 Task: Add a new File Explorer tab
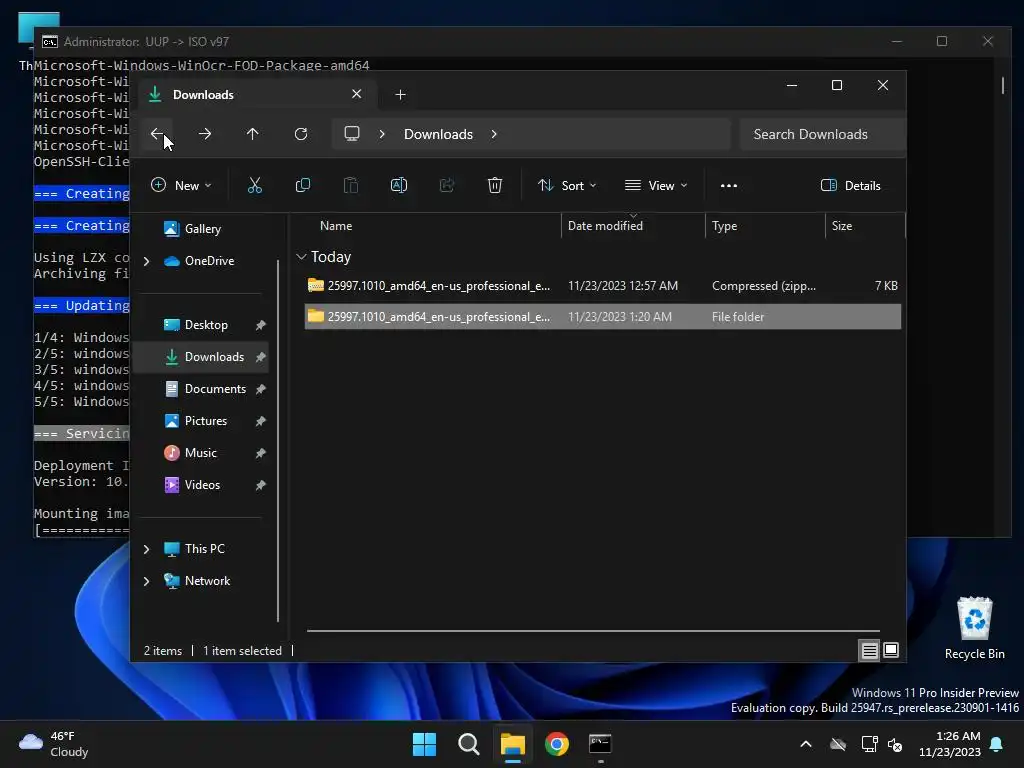click(x=400, y=95)
